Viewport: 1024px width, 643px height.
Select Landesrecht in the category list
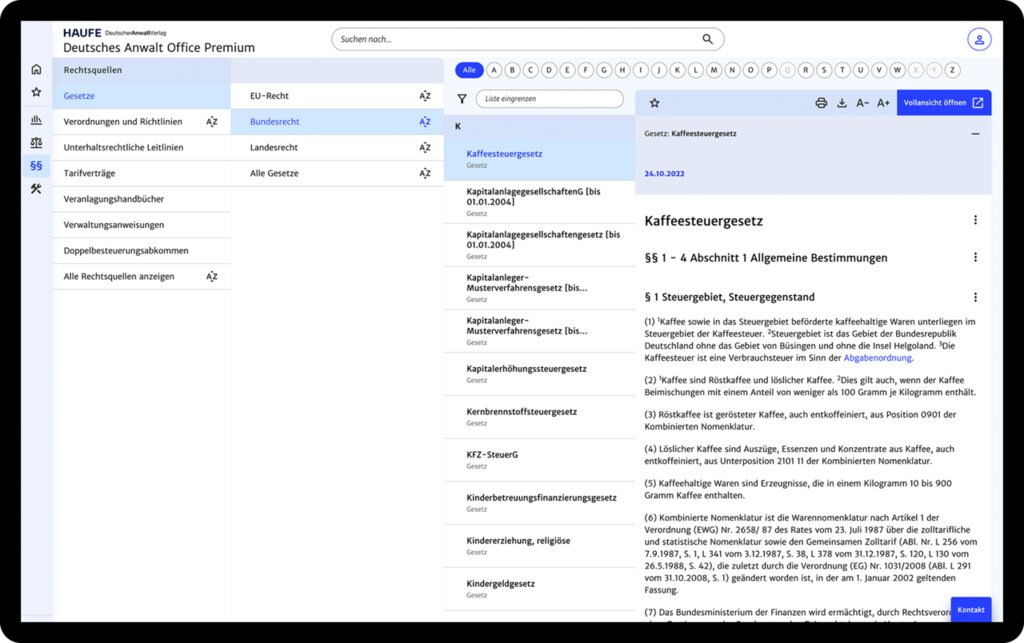coord(274,148)
